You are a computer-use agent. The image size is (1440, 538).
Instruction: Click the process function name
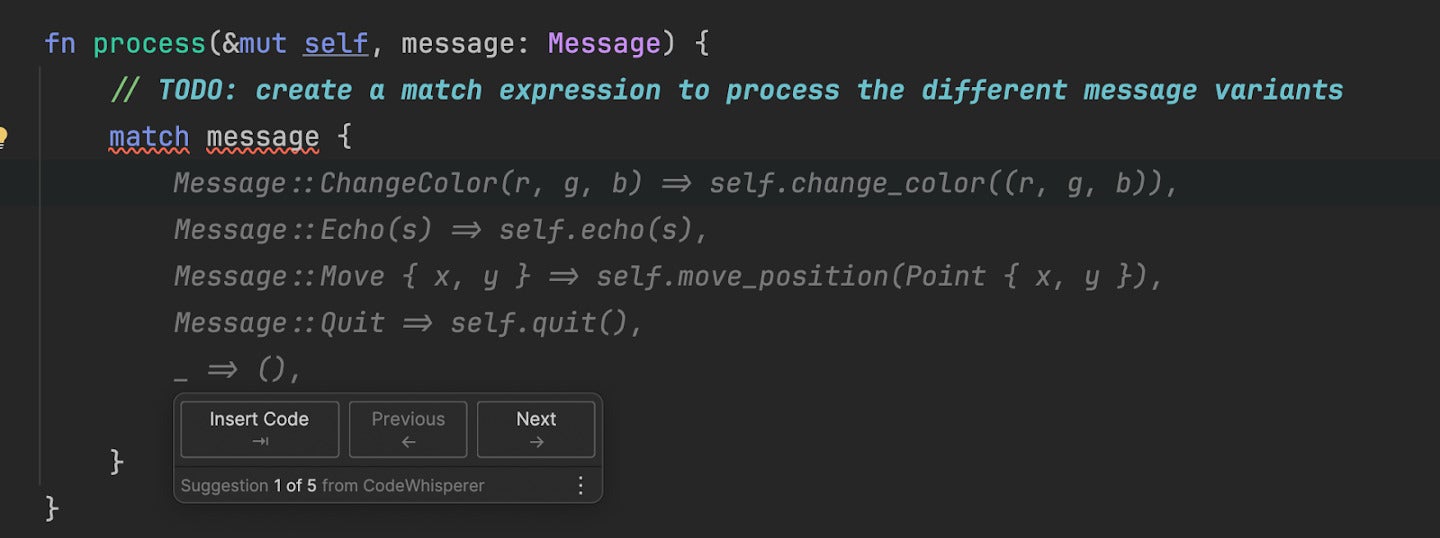[x=149, y=44]
